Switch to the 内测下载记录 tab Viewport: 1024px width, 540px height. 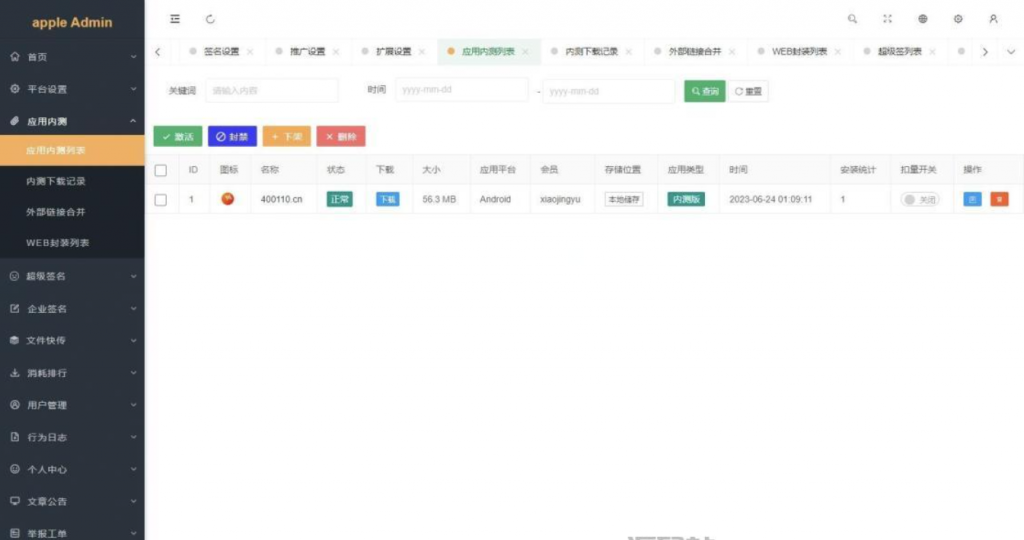(592, 52)
